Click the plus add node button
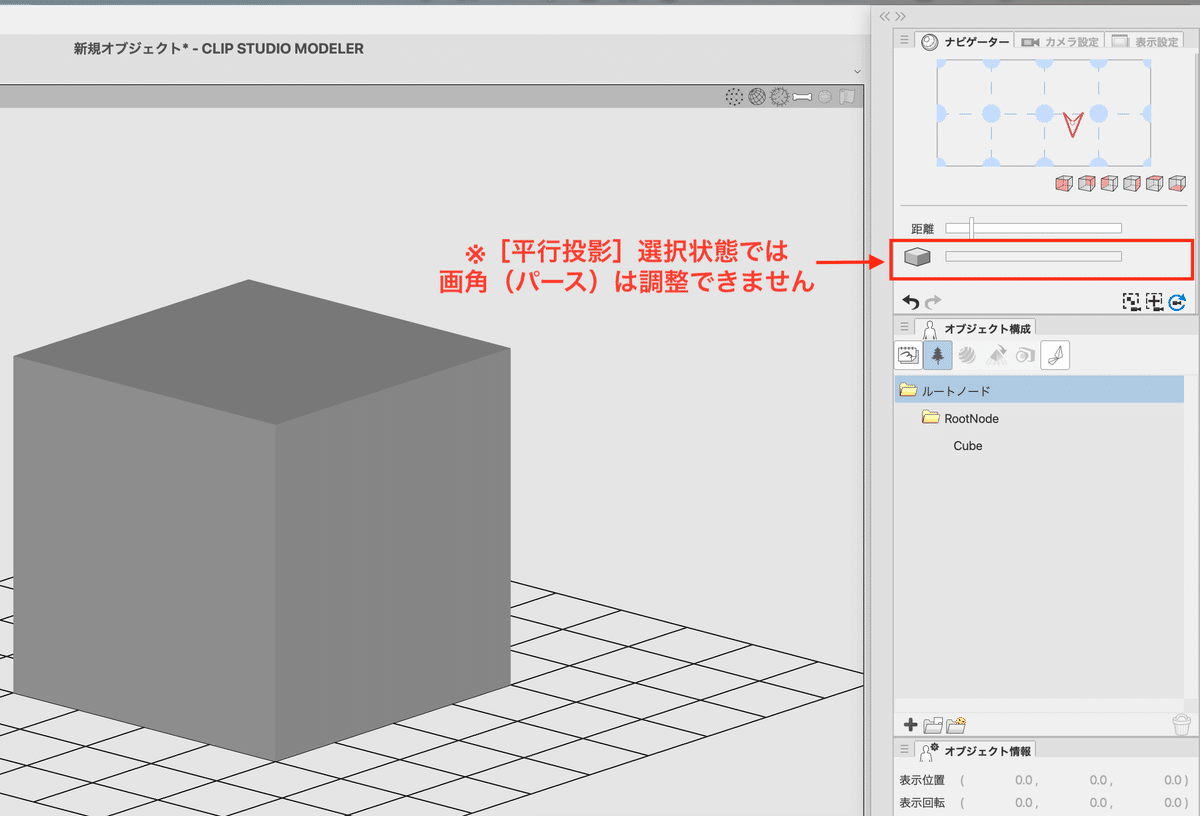The width and height of the screenshot is (1200, 816). point(910,725)
